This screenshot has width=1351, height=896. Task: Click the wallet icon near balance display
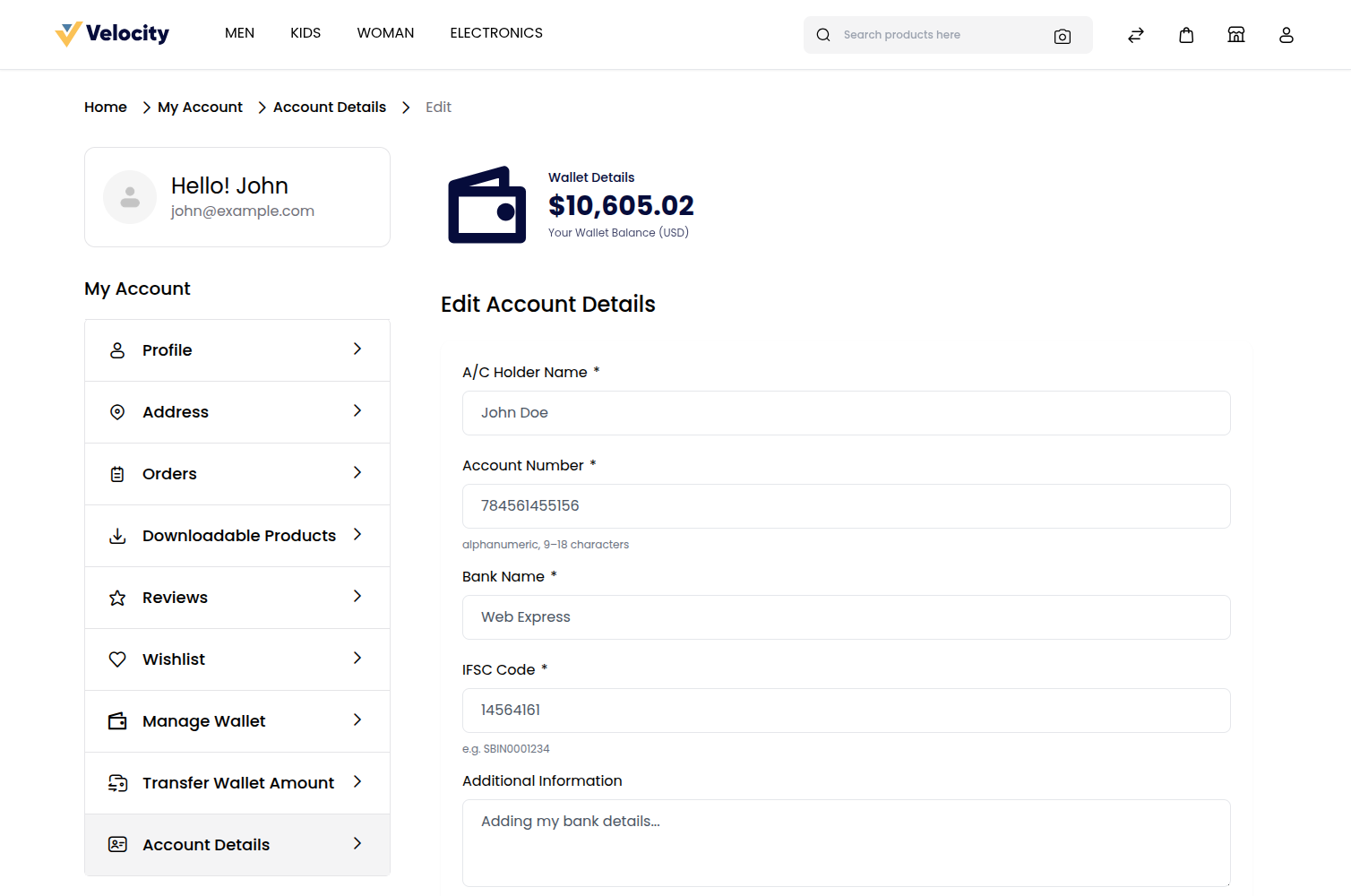pos(486,204)
